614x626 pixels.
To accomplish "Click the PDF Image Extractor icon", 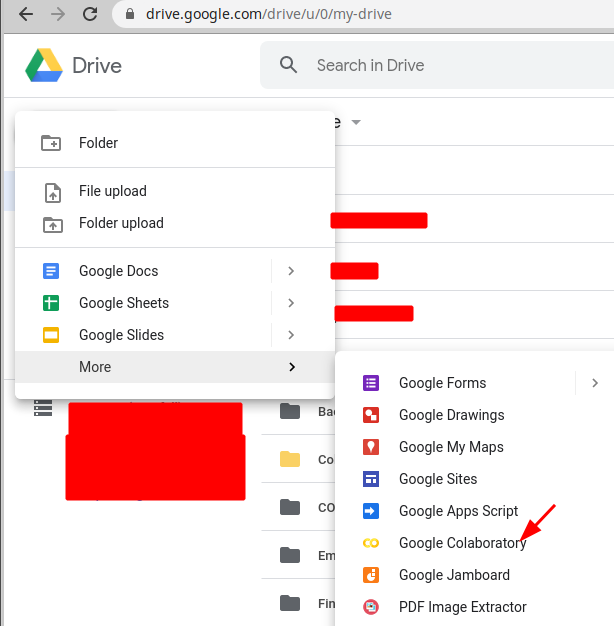I will pos(371,607).
